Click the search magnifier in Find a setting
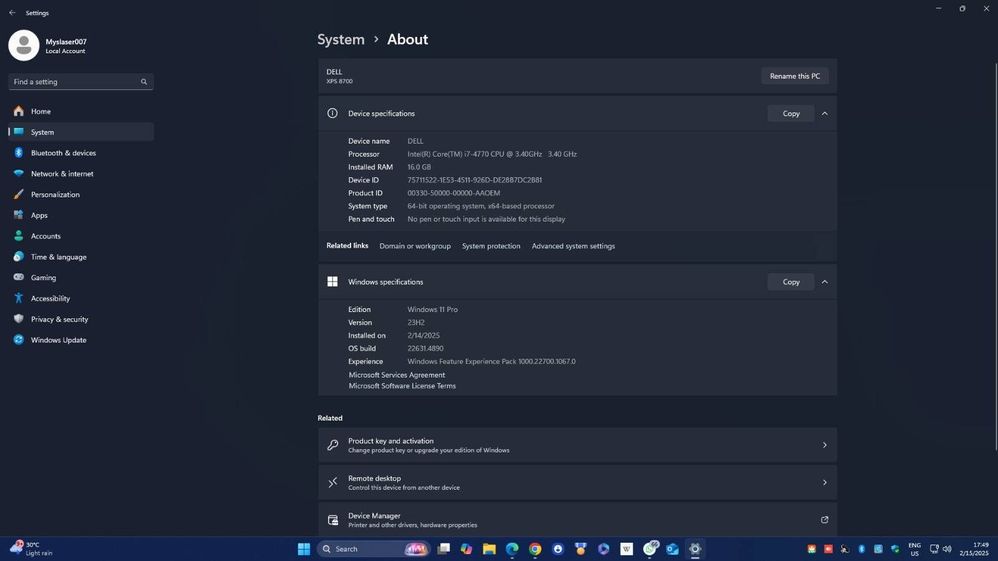The image size is (998, 561). coord(144,82)
